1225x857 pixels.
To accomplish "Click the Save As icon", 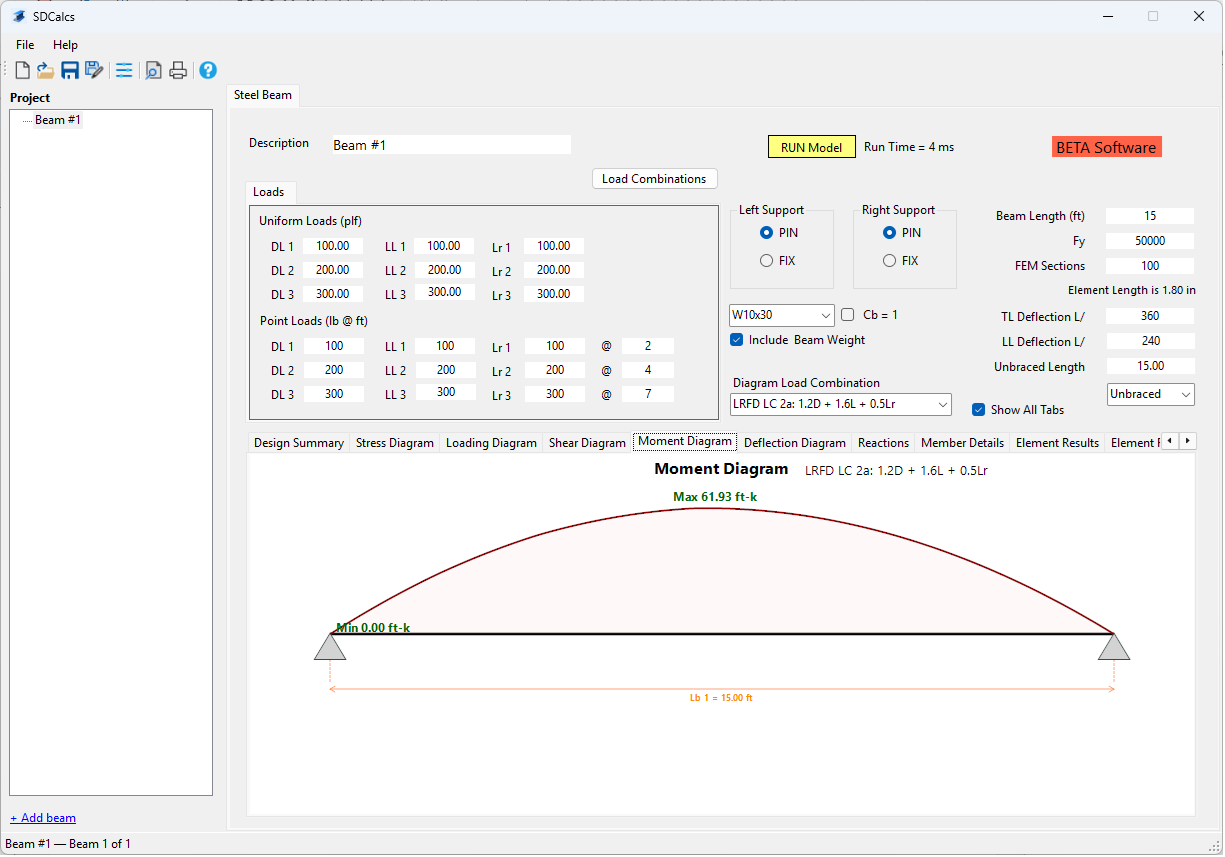I will 94,70.
